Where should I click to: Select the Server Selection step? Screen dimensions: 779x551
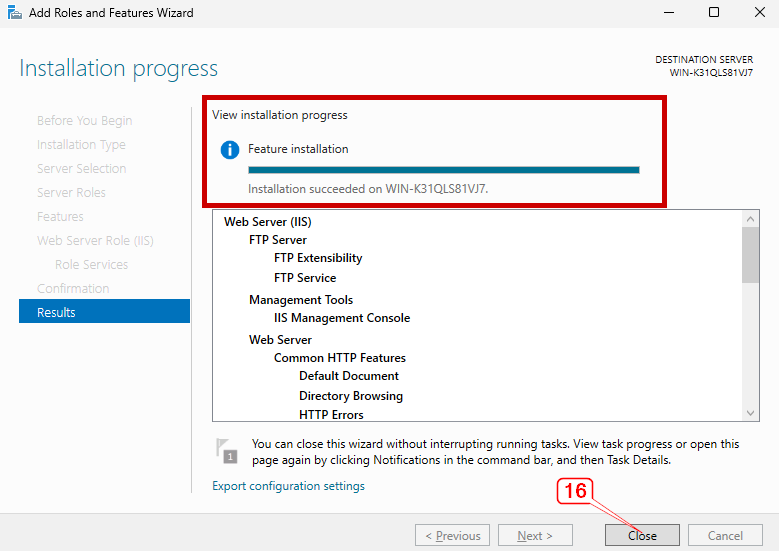[x=81, y=168]
